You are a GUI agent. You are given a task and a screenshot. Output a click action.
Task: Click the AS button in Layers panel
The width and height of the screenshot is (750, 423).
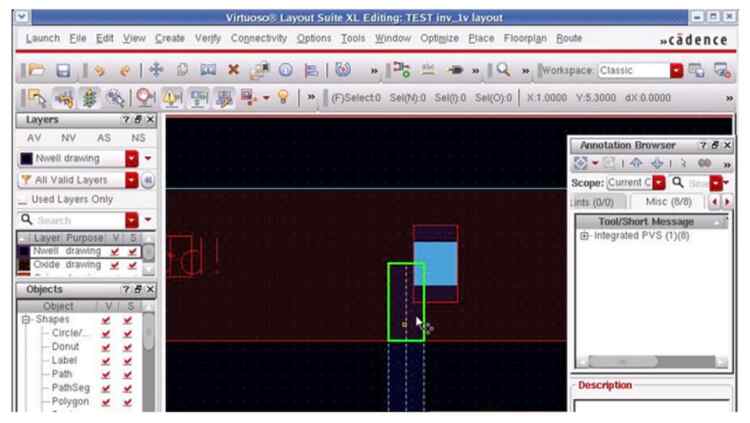click(103, 137)
